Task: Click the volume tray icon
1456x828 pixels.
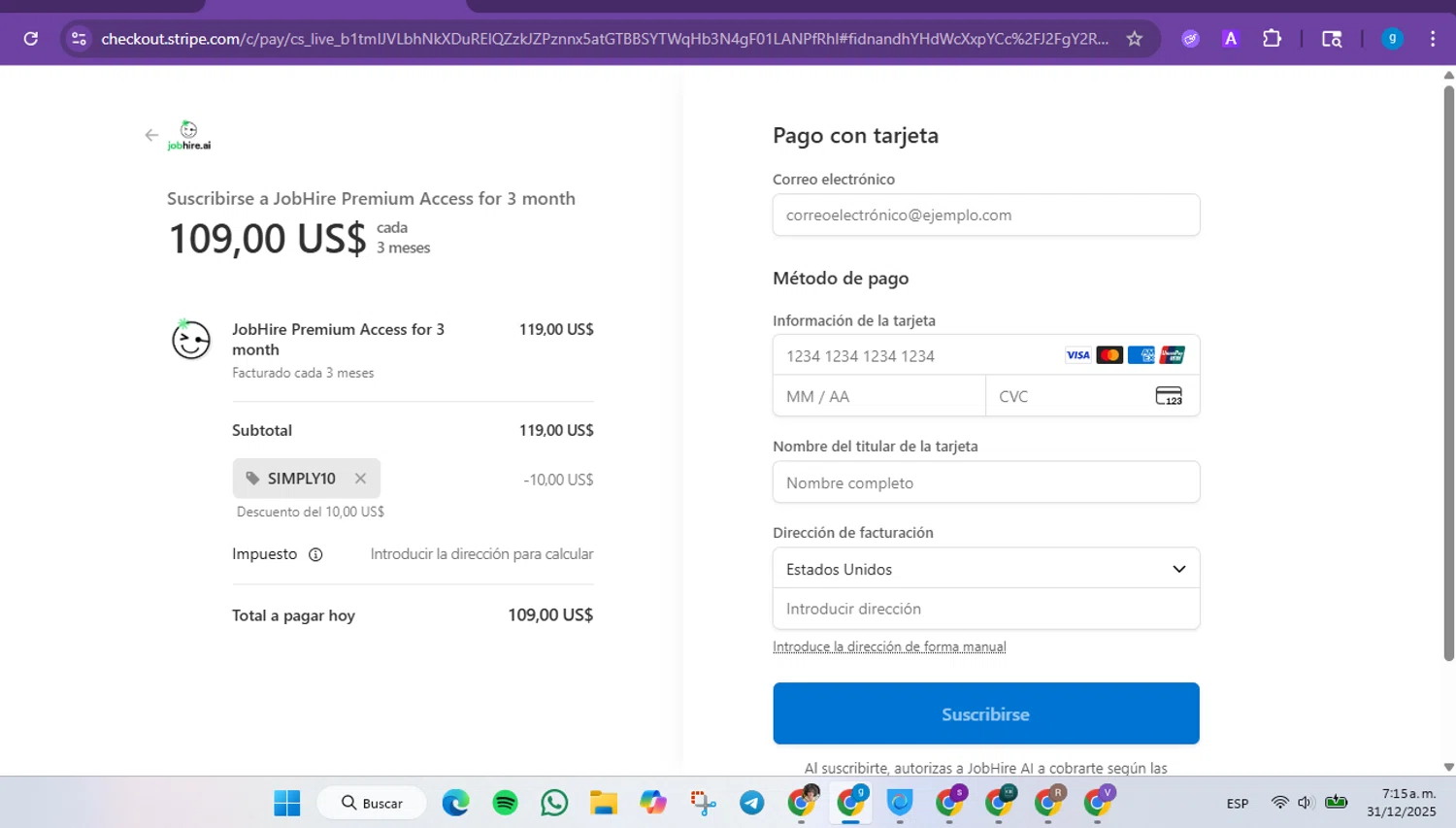Action: click(1306, 803)
